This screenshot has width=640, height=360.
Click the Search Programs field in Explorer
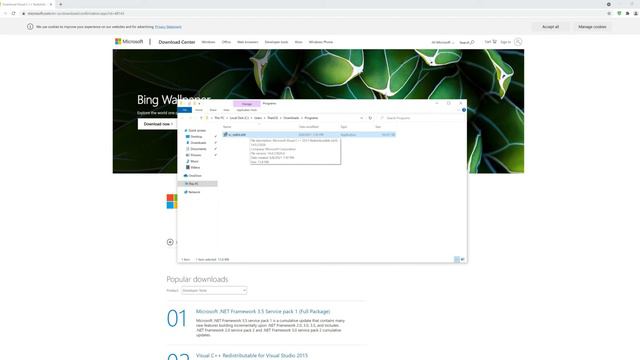coord(420,118)
